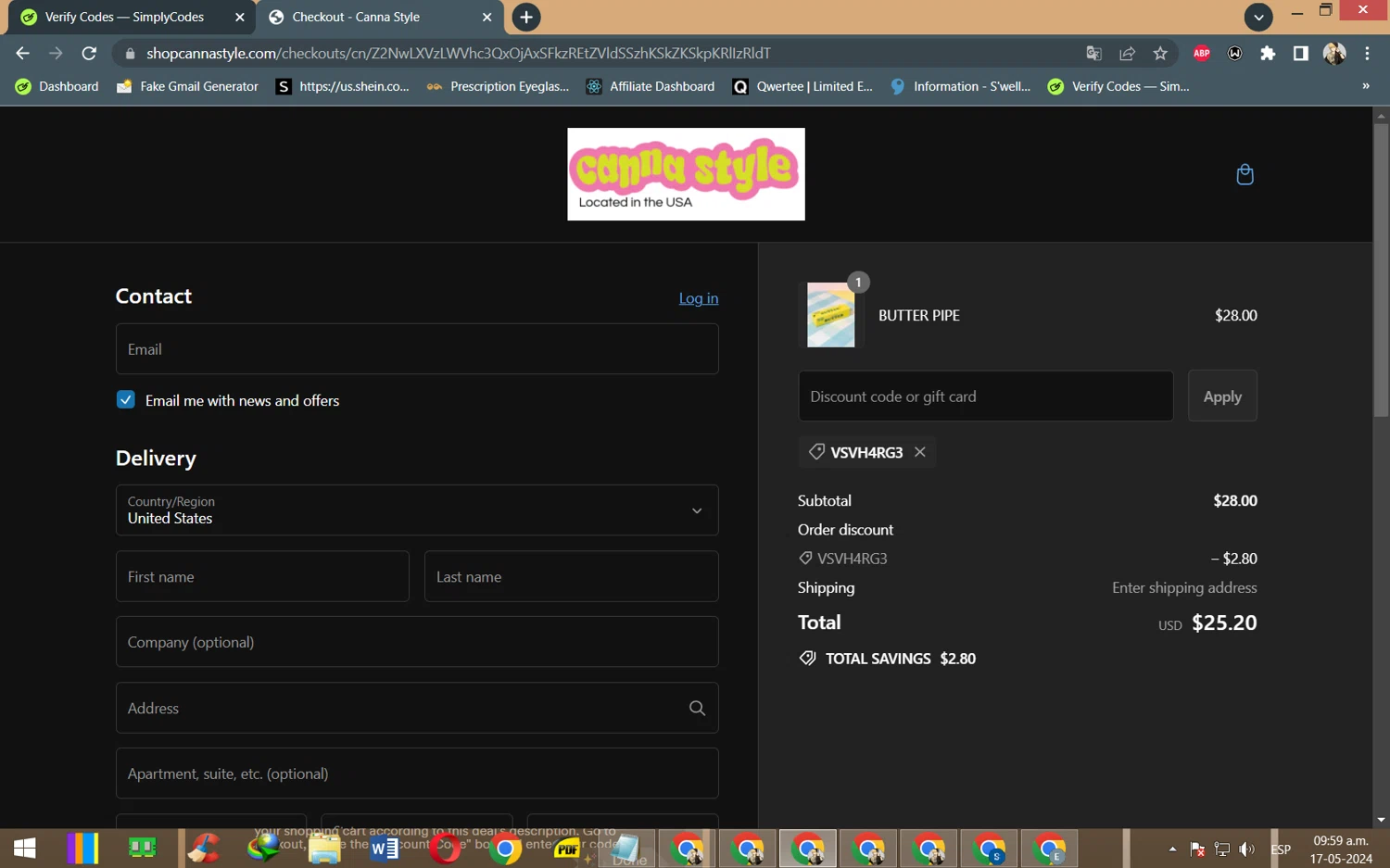
Task: Focus the Last name field
Action: click(x=571, y=576)
